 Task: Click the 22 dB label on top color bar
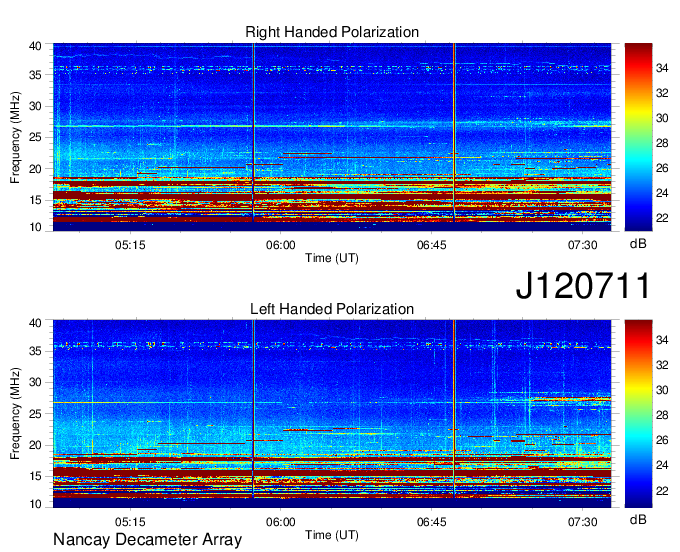tap(662, 218)
